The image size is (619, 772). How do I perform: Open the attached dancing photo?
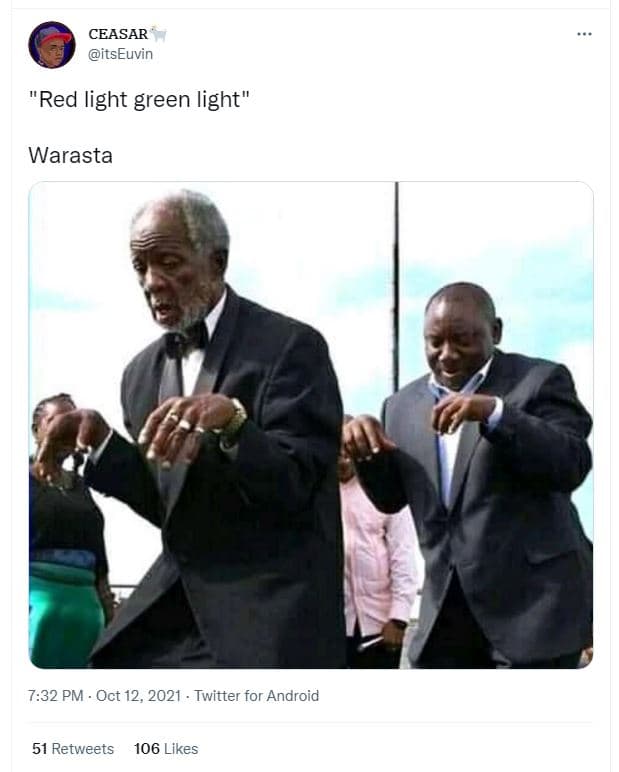(x=311, y=425)
